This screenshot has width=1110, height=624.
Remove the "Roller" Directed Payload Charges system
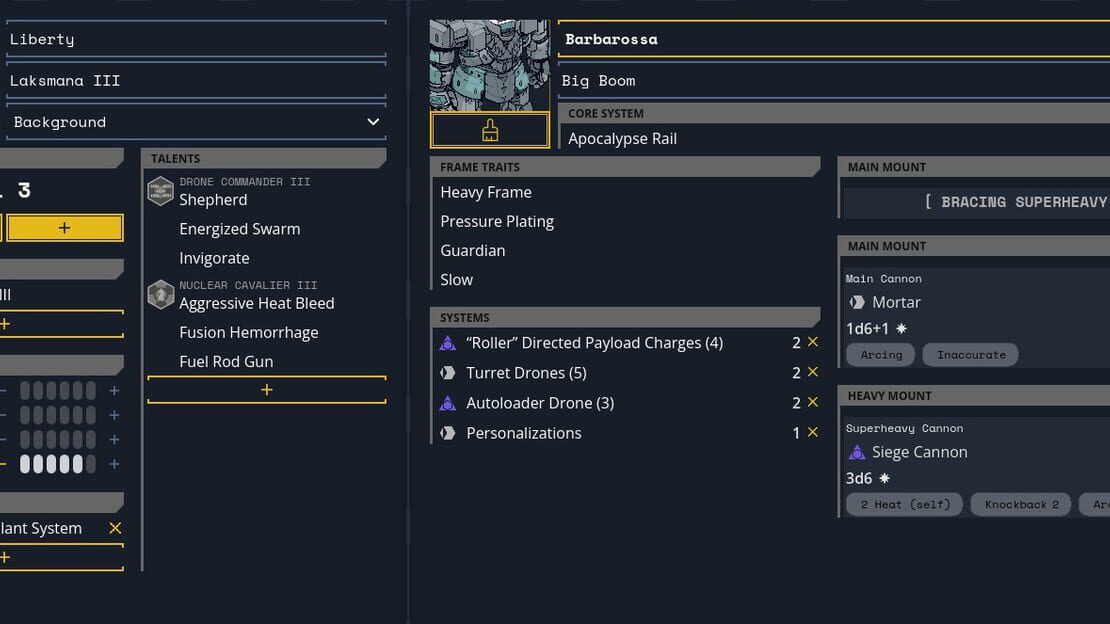pyautogui.click(x=813, y=342)
